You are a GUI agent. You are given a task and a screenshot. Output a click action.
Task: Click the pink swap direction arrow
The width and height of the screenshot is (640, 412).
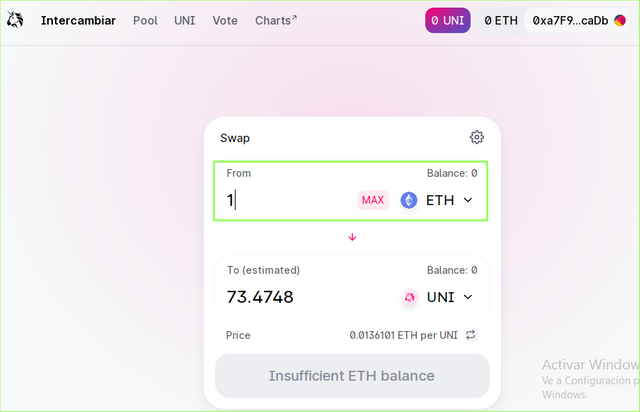click(x=352, y=237)
